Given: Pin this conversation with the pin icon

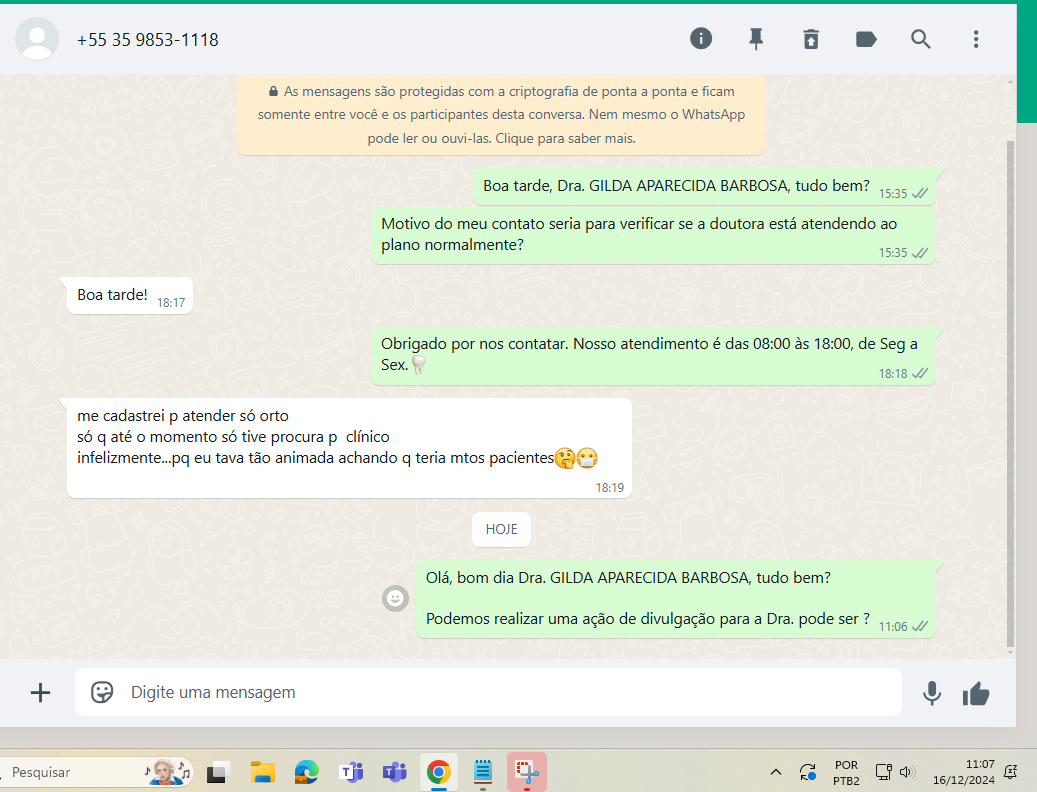Looking at the screenshot, I should 756,39.
